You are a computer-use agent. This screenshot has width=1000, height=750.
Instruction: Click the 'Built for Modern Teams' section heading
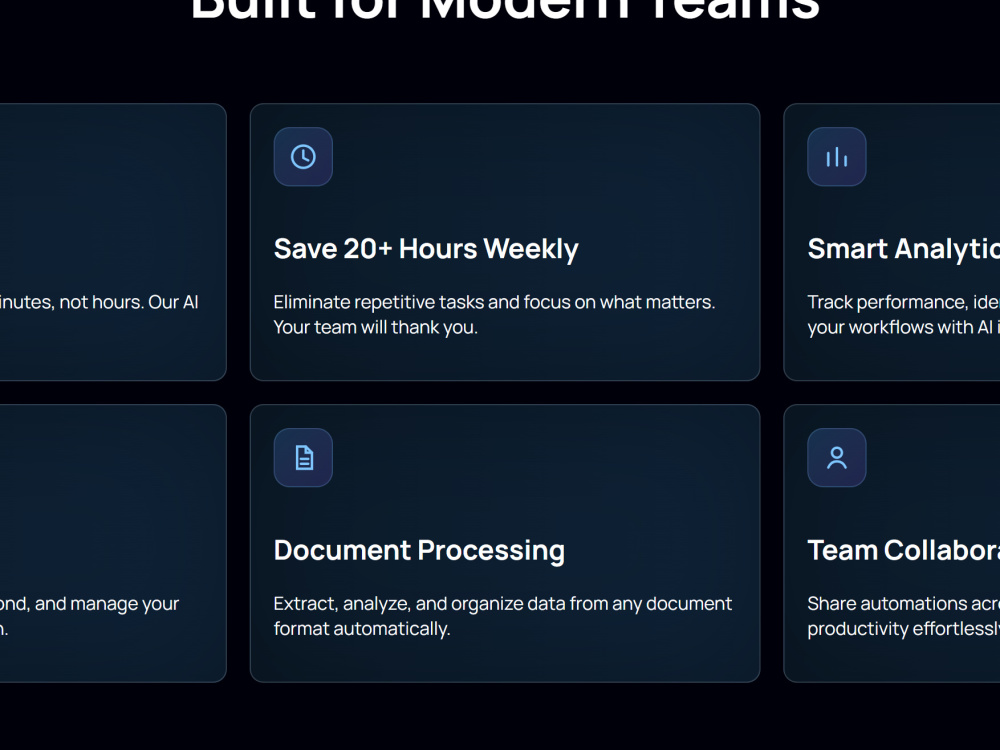[505, 9]
